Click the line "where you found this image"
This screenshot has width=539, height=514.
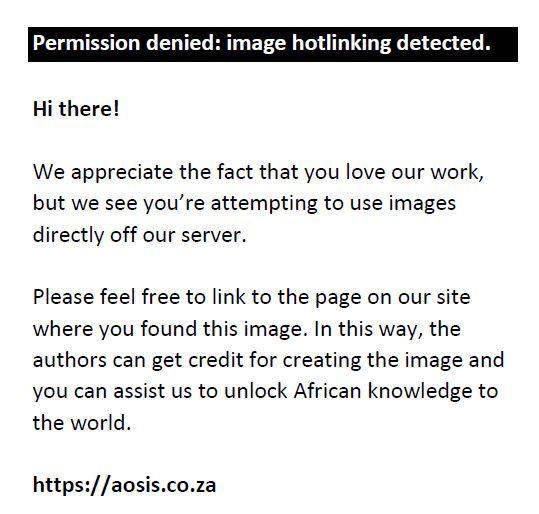[x=246, y=329]
